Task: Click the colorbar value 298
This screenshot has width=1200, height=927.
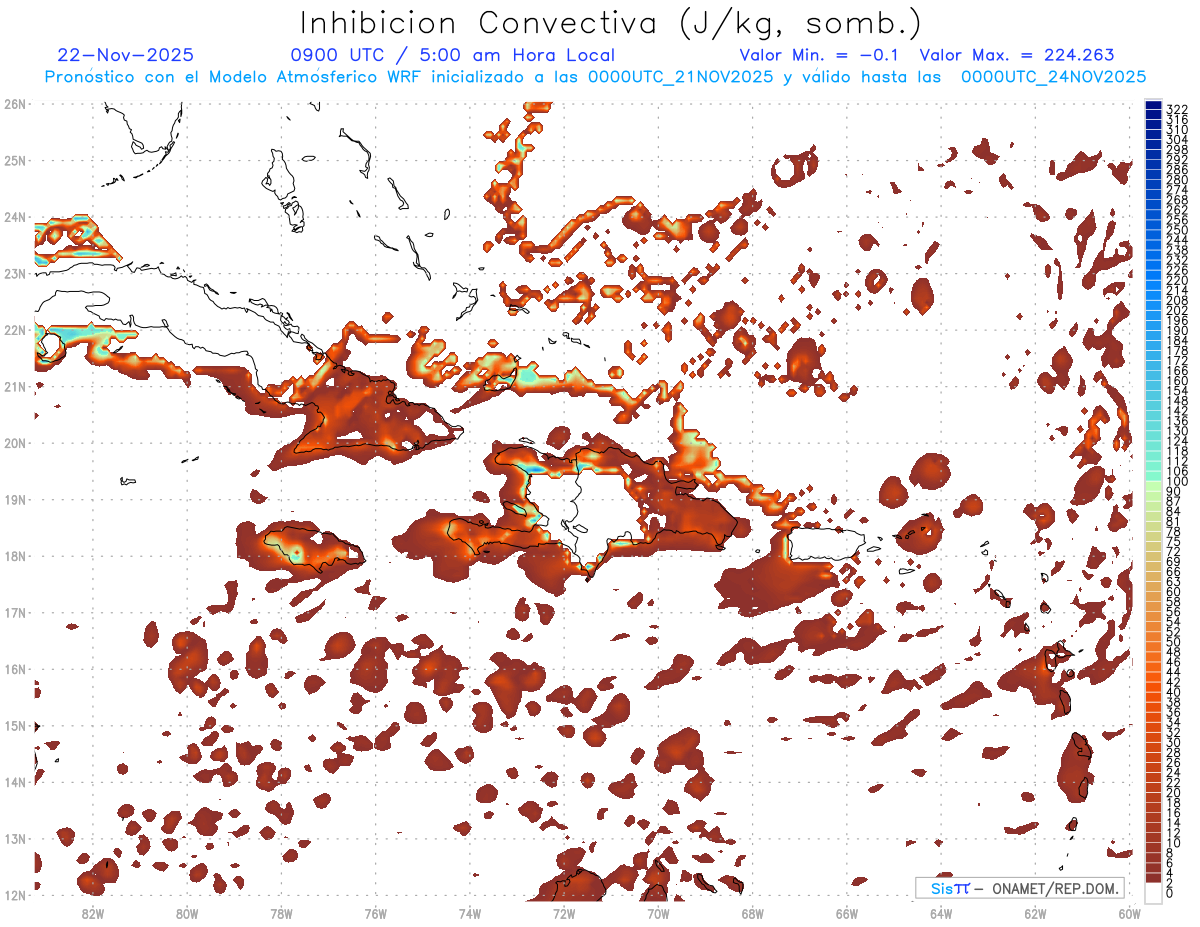Action: [1176, 150]
